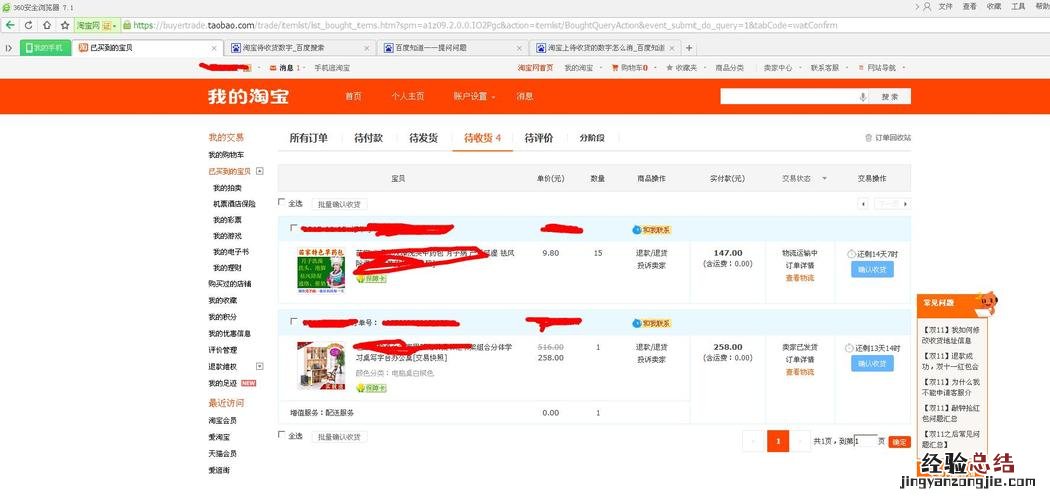
Task: Open a new browser tab with plus button
Action: [689, 47]
